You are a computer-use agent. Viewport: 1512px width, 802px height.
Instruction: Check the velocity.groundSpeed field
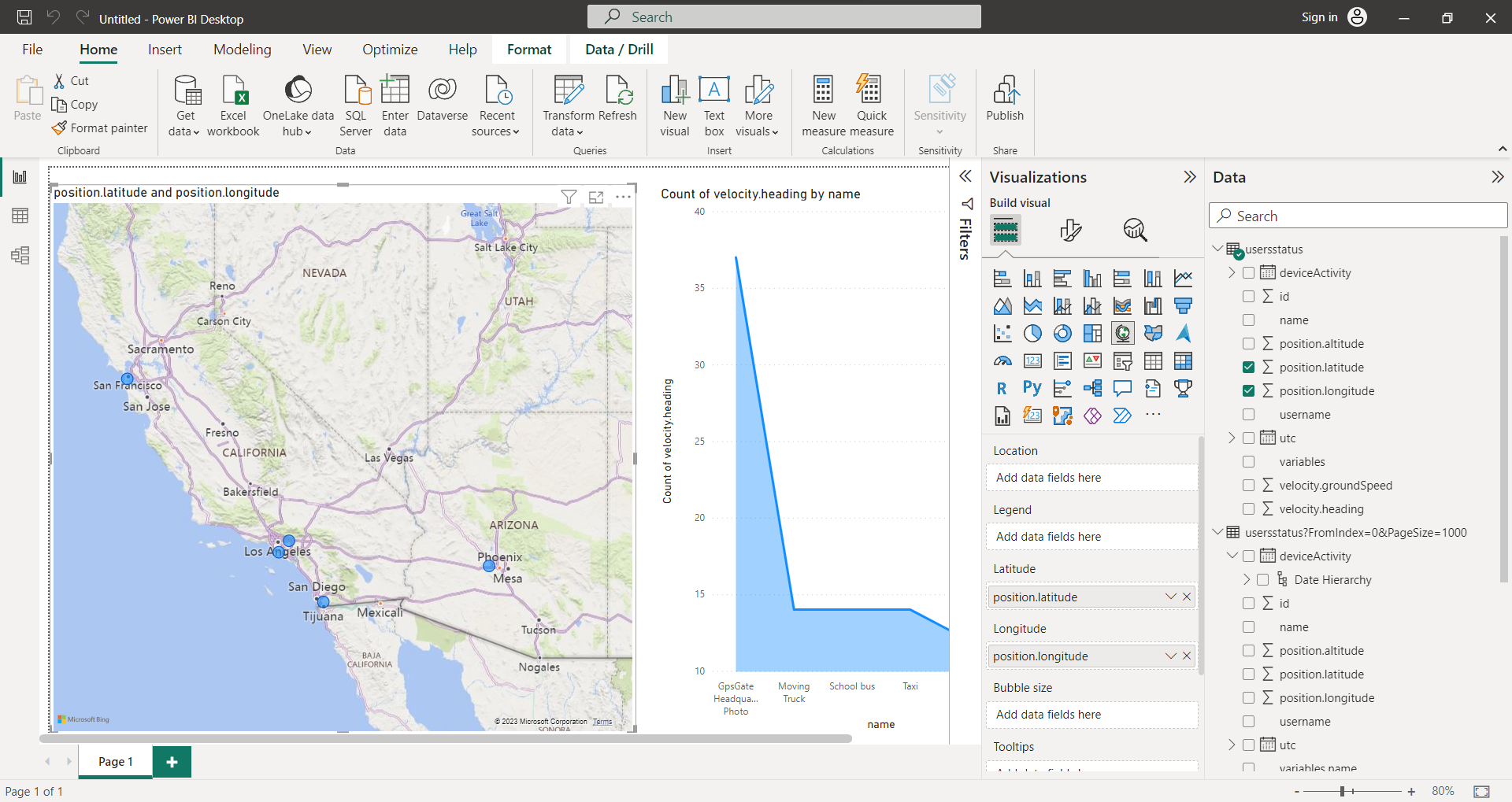[x=1248, y=486]
